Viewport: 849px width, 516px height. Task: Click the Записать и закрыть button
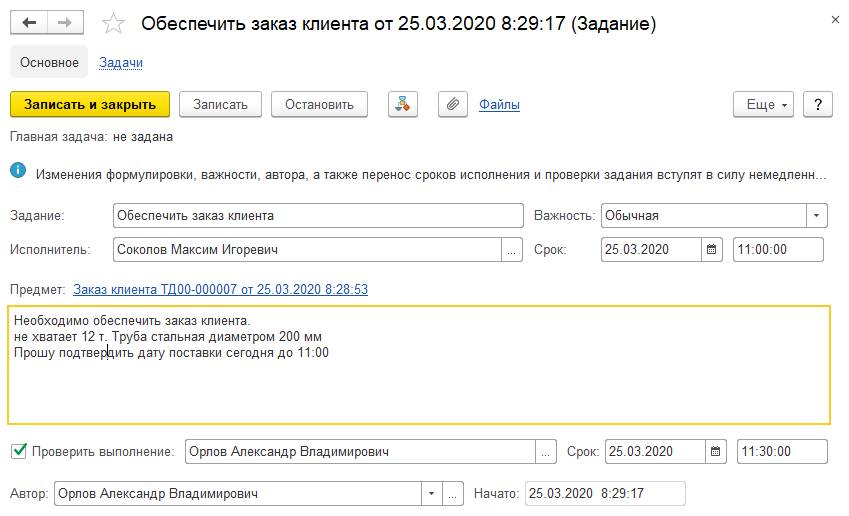(x=90, y=105)
